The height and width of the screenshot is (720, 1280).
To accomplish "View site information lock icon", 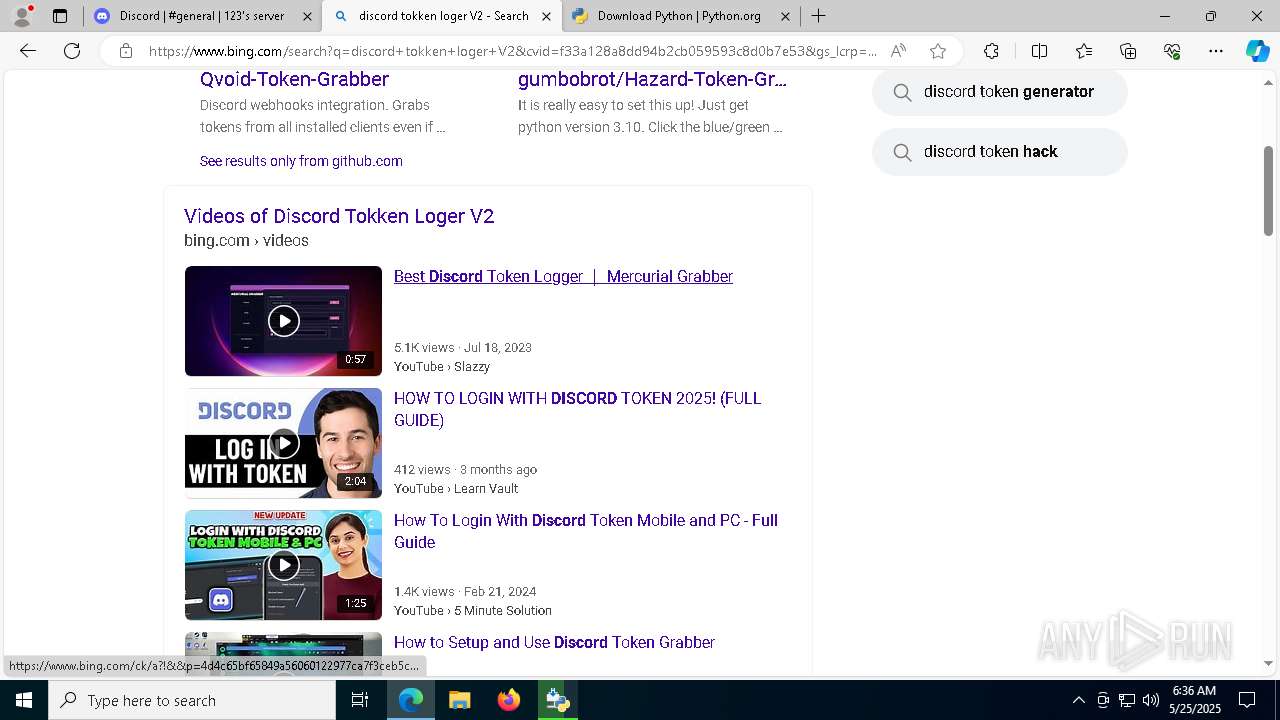I will coord(126,51).
